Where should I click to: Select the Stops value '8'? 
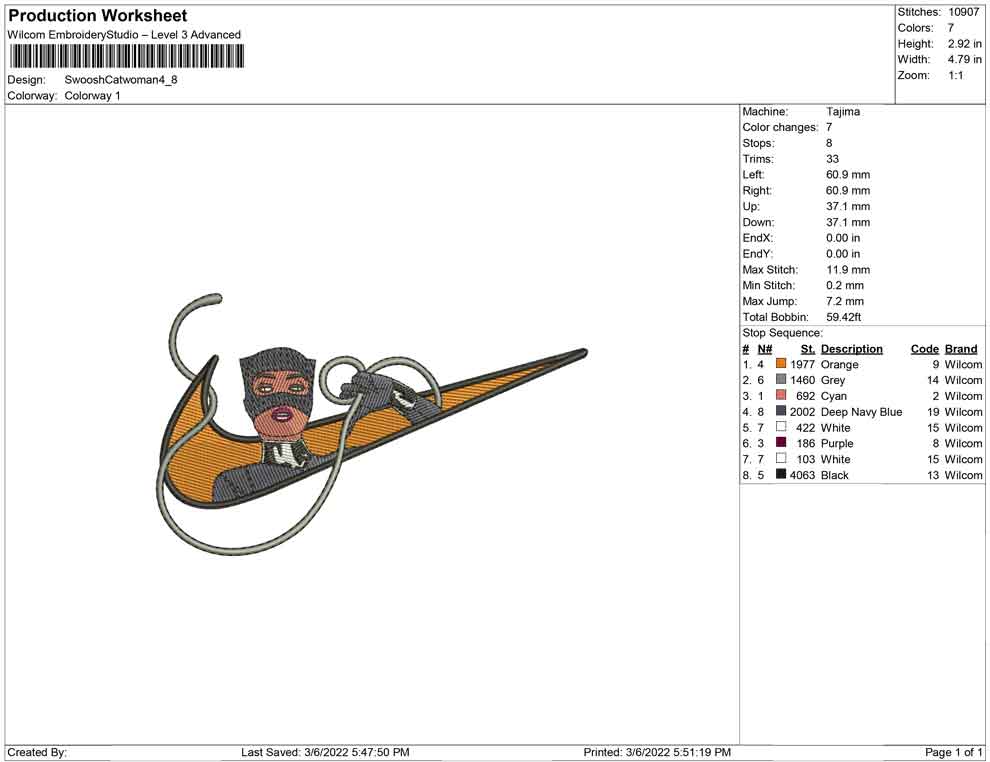coord(829,143)
